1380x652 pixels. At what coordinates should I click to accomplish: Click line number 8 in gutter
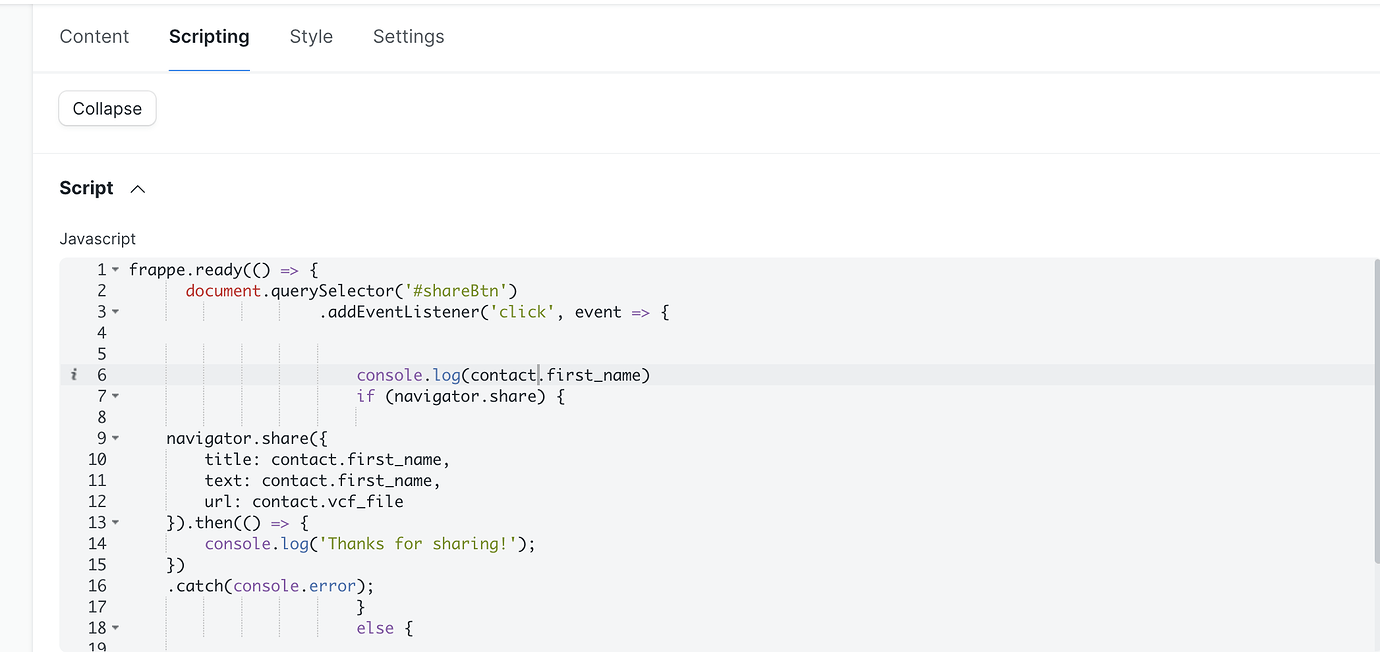coord(101,417)
